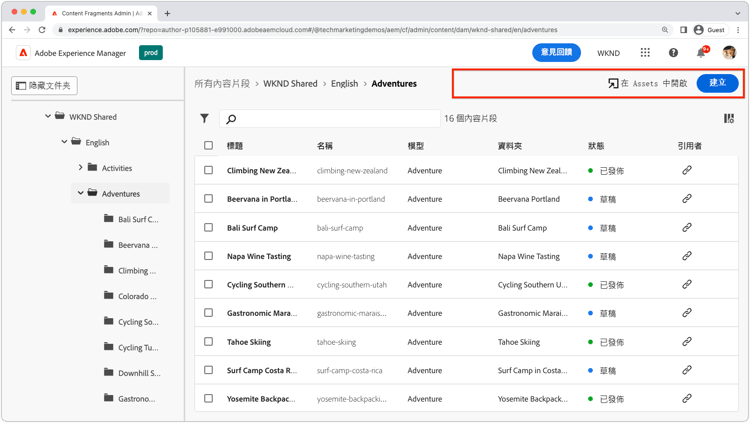Switch to Content Fragments Admin browser tab
The image size is (750, 423).
click(x=101, y=13)
